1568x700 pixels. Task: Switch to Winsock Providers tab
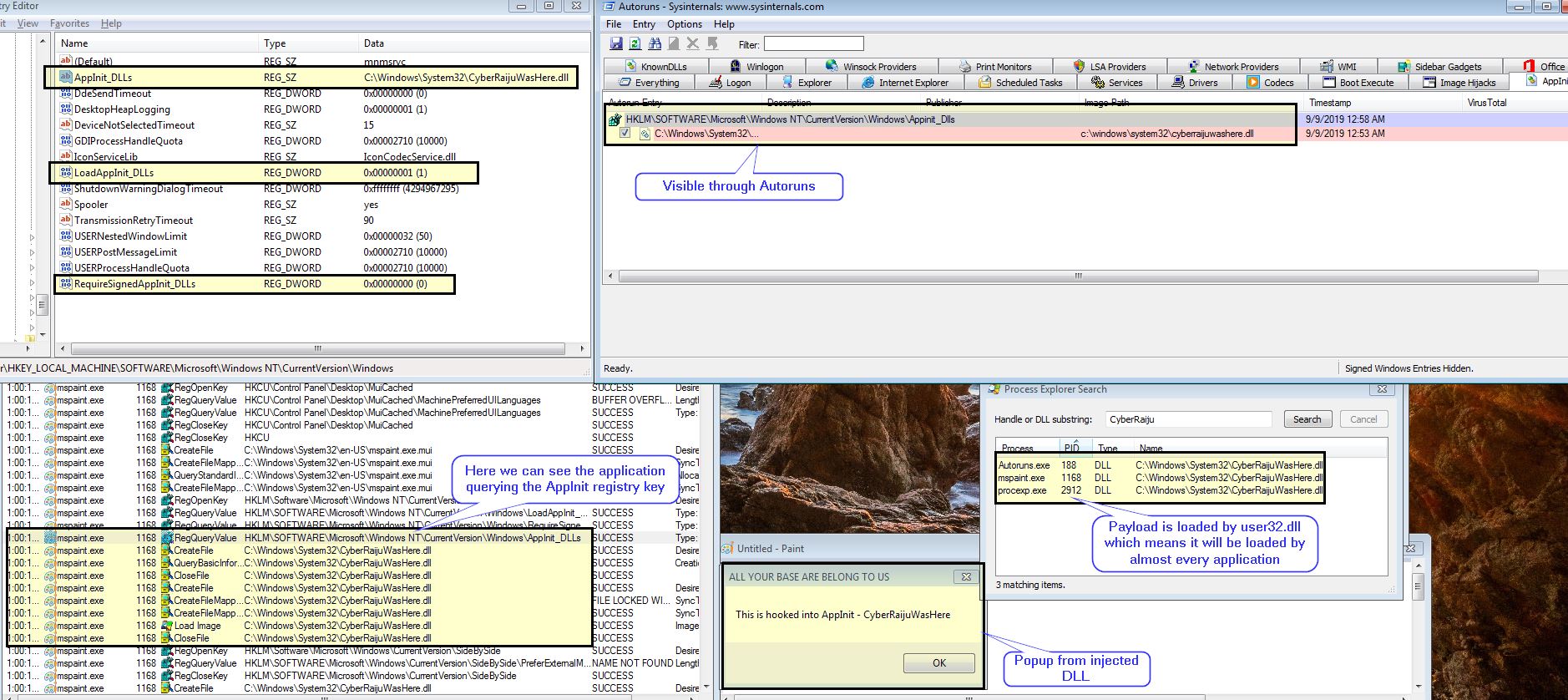tap(871, 66)
